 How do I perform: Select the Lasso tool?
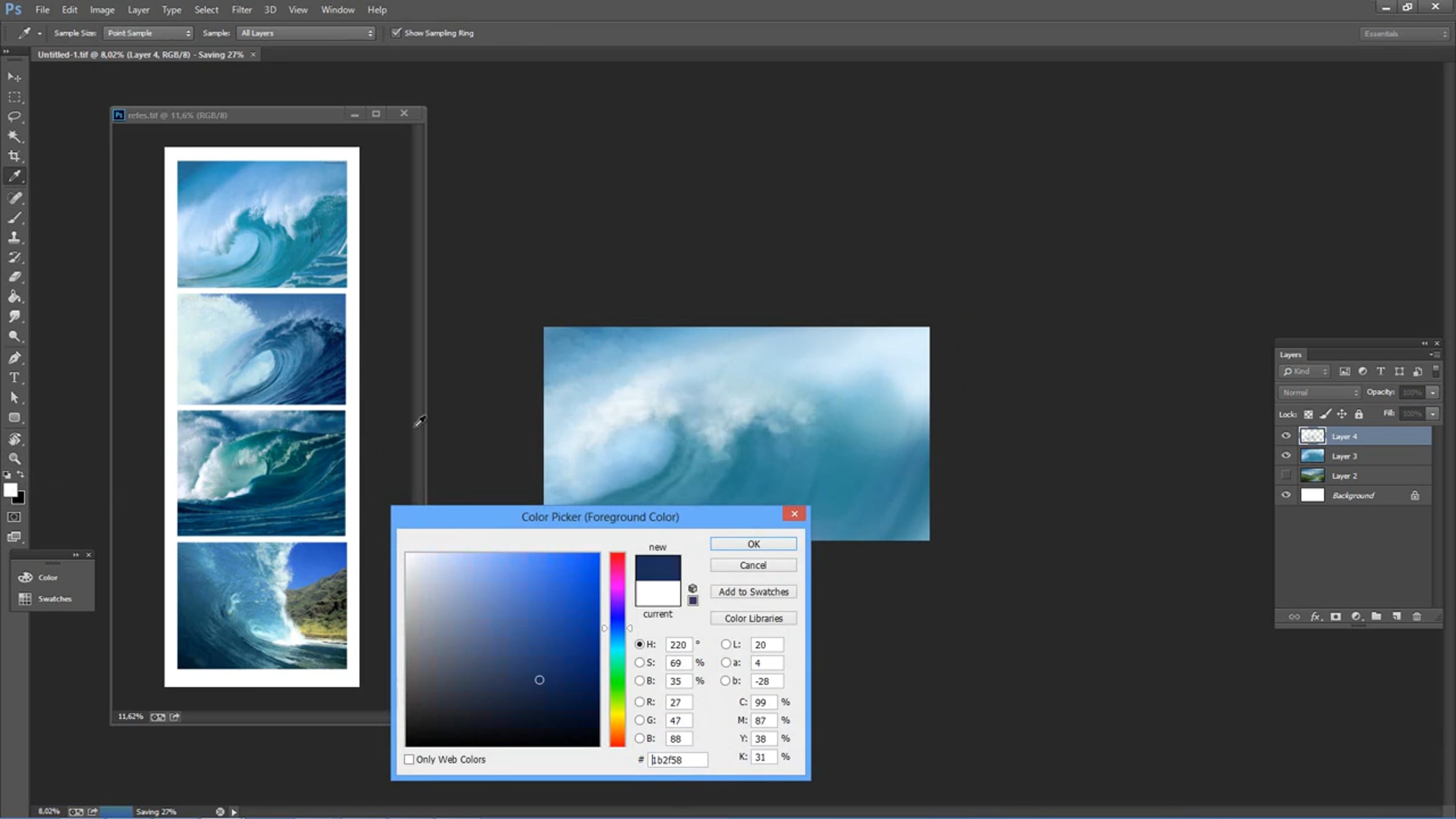click(15, 116)
